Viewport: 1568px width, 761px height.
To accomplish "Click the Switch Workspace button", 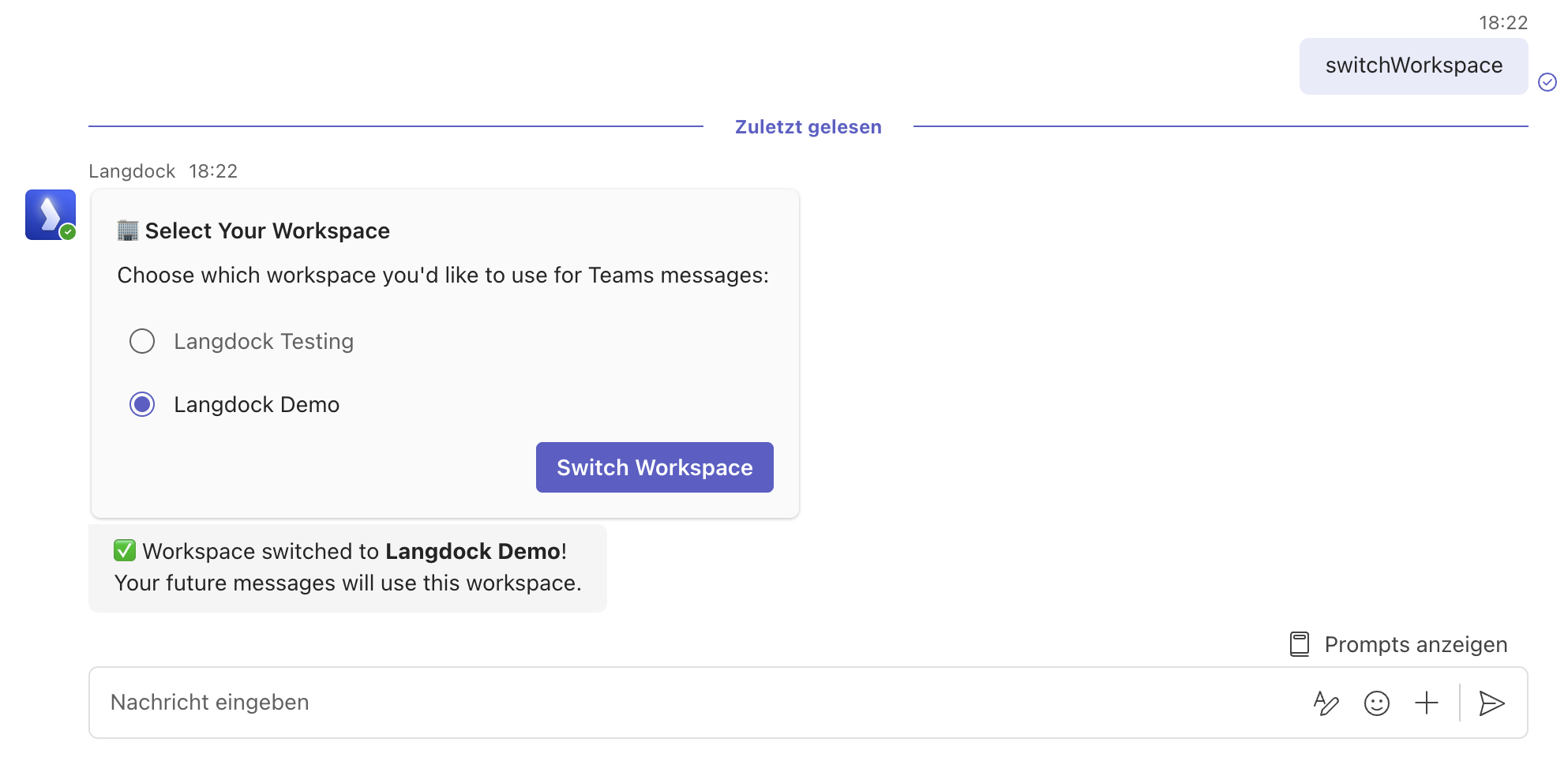I will click(655, 467).
